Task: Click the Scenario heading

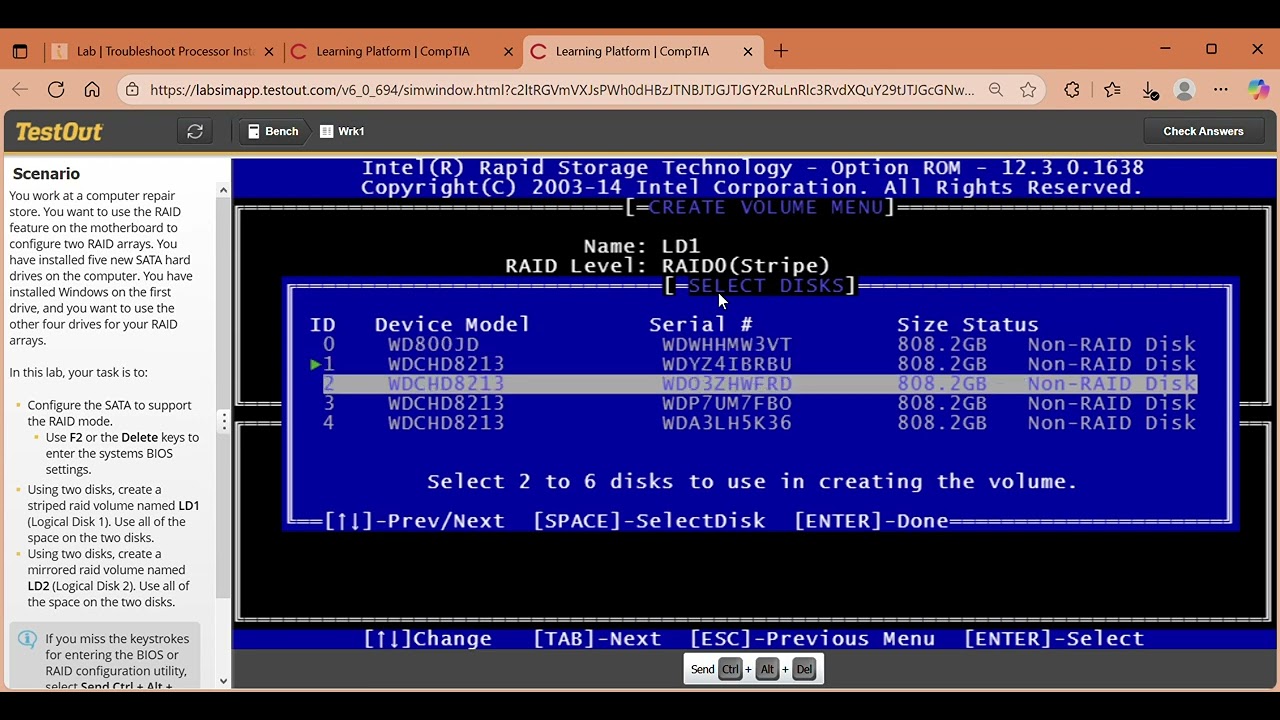Action: coord(46,174)
